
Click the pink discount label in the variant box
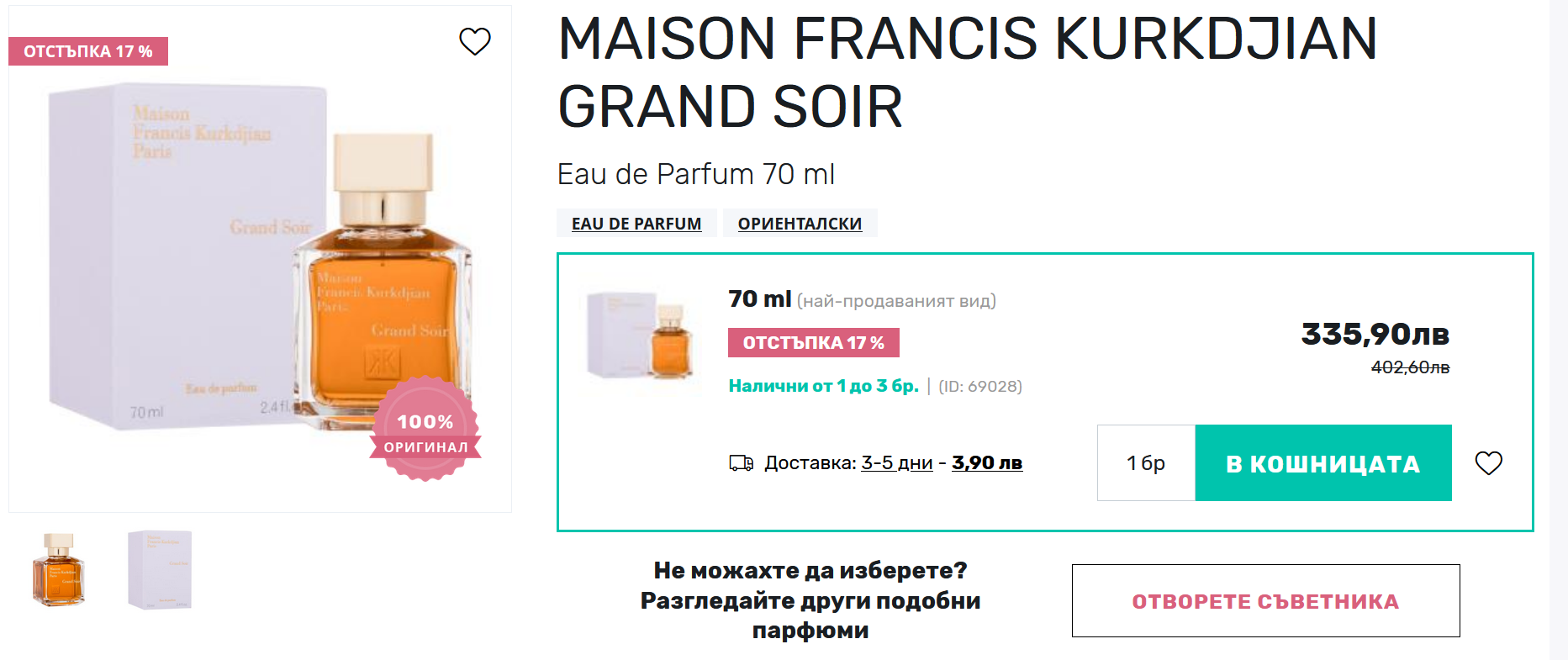[813, 343]
